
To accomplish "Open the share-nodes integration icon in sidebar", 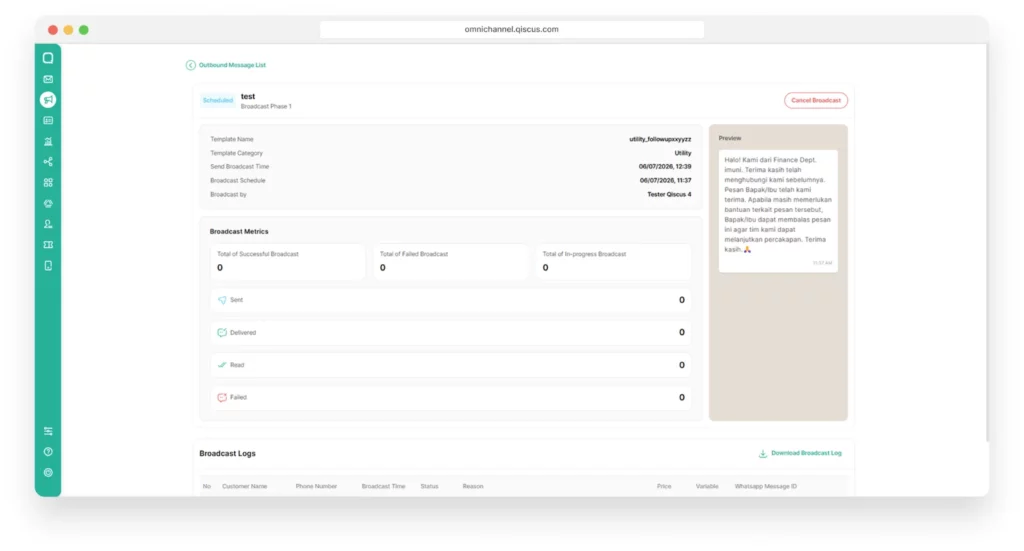I will tap(48, 162).
